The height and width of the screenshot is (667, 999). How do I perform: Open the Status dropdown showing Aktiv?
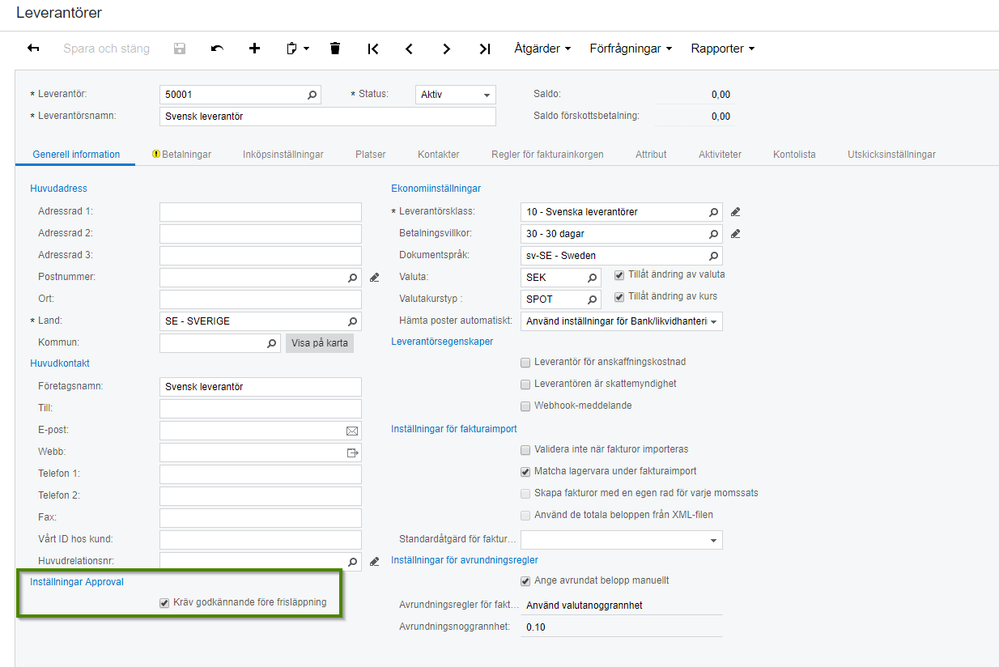coord(456,94)
